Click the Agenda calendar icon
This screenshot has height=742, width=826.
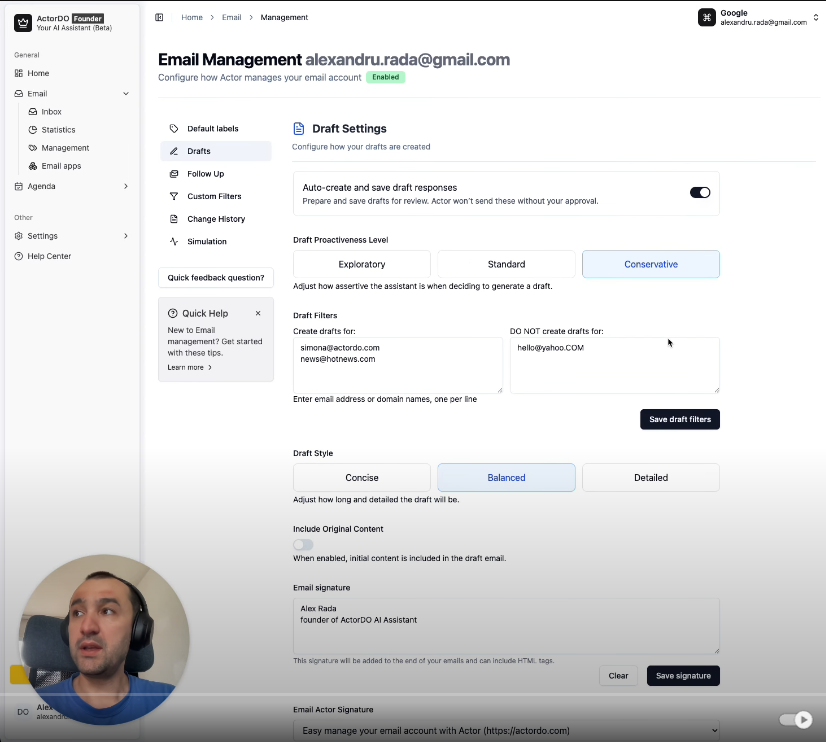(x=18, y=186)
